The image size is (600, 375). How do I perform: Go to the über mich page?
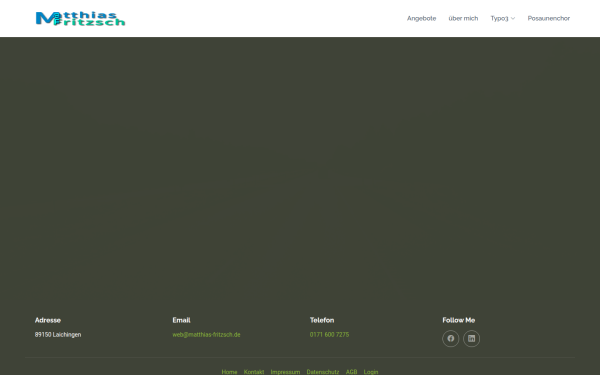point(463,18)
